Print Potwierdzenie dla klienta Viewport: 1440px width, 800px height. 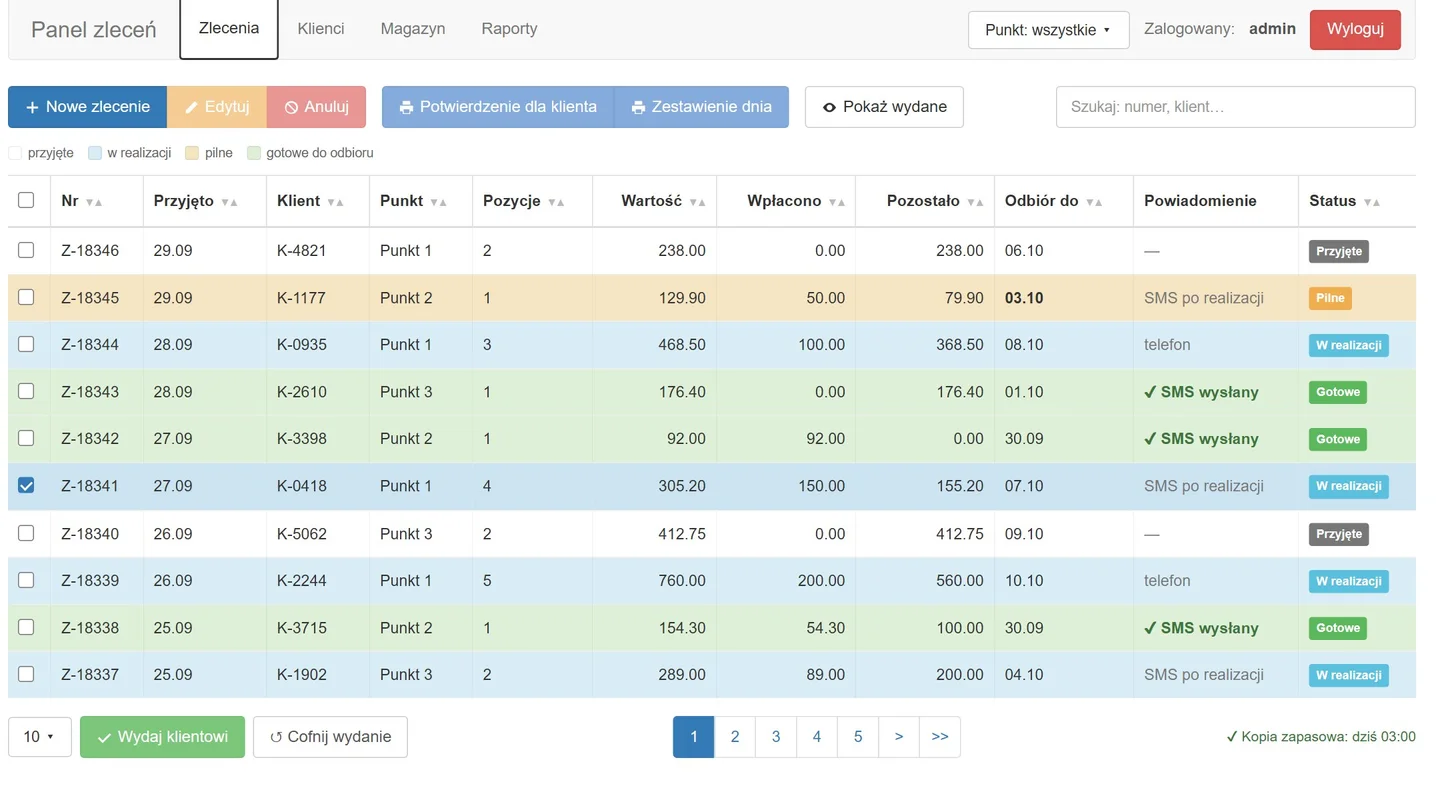click(x=498, y=107)
